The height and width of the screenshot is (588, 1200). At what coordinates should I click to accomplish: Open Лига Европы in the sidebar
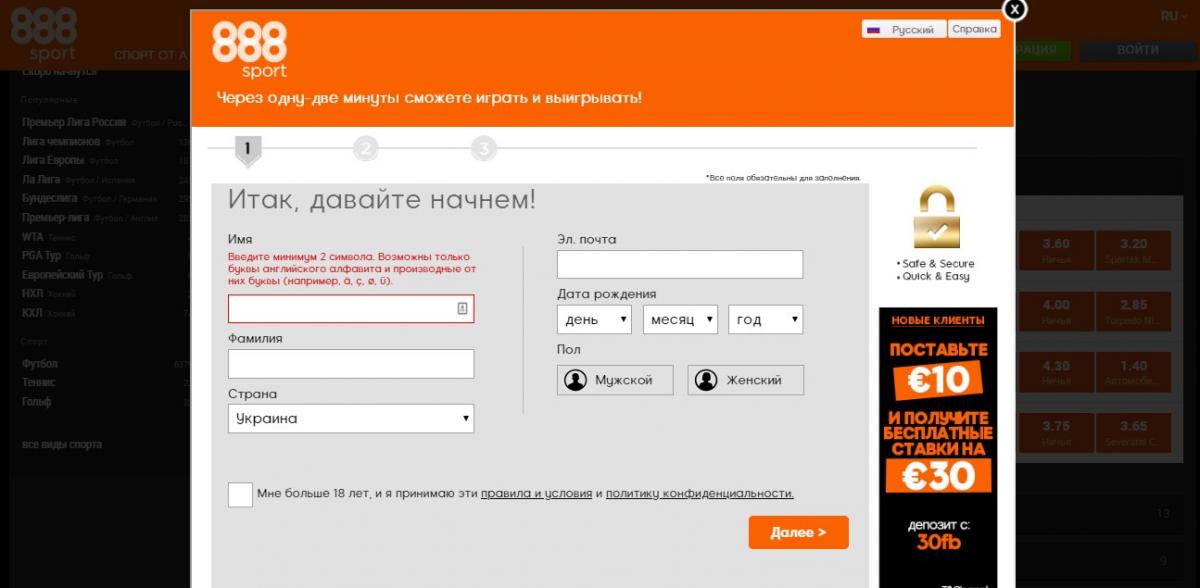53,160
